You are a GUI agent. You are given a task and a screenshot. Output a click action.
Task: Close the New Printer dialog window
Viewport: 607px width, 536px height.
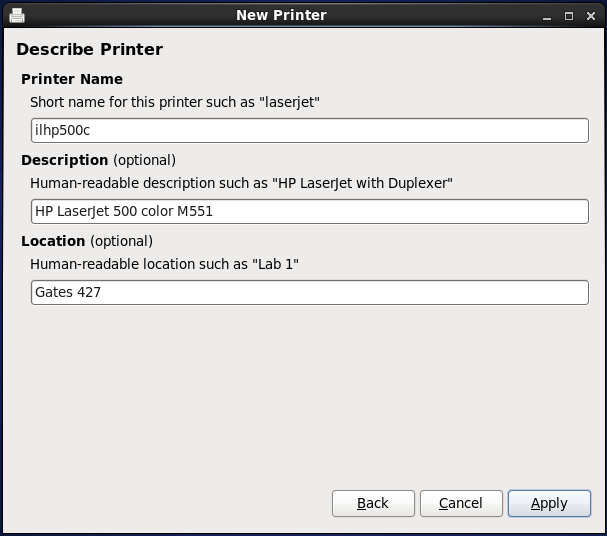click(x=590, y=16)
